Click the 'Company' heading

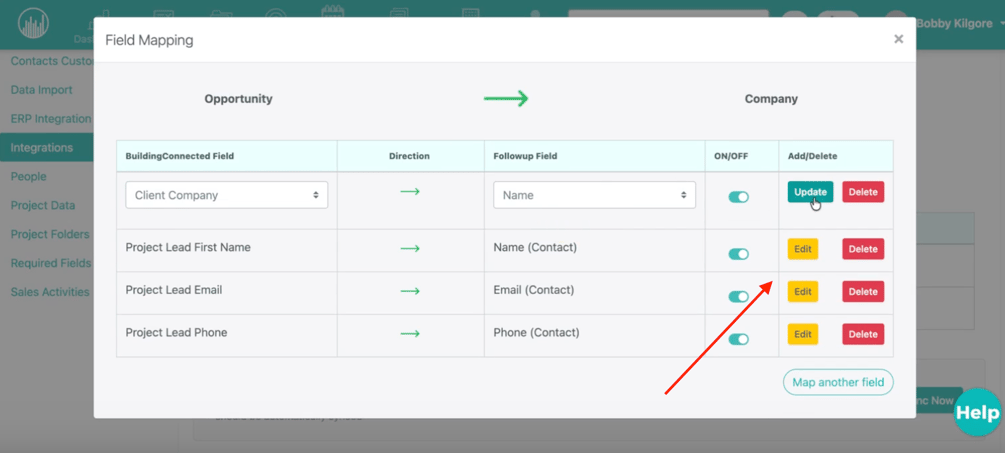771,99
